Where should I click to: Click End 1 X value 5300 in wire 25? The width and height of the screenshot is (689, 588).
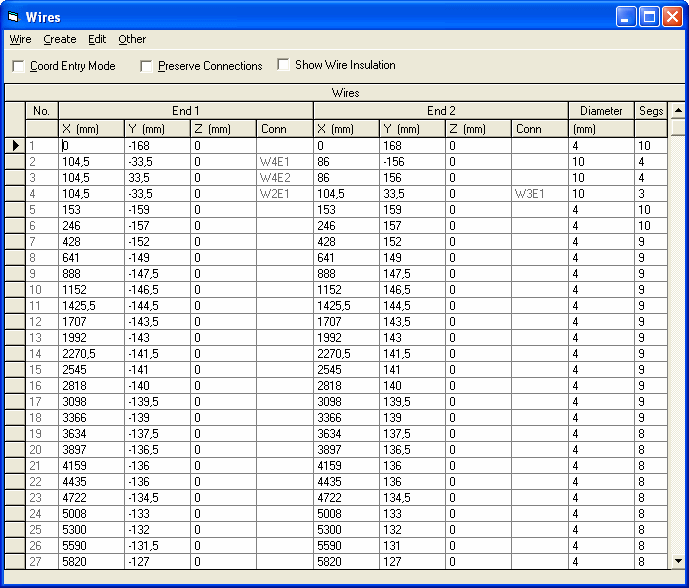coord(91,530)
